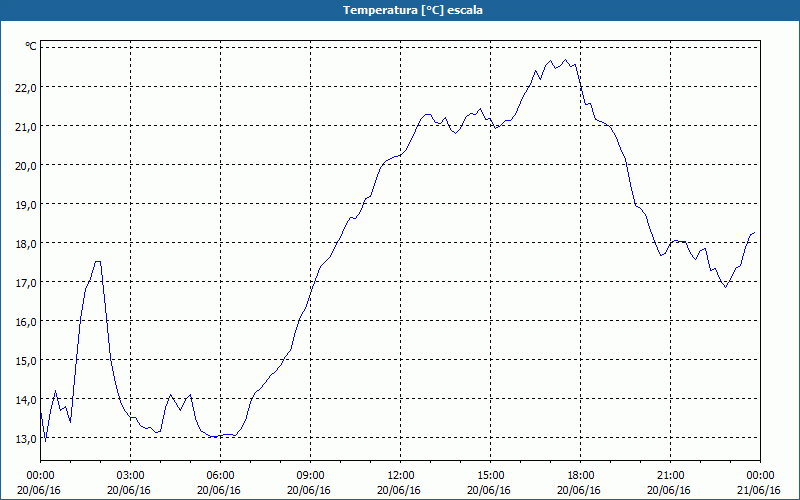The image size is (800, 500).
Task: Click the 09:00 time label
Action: pyautogui.click(x=310, y=476)
